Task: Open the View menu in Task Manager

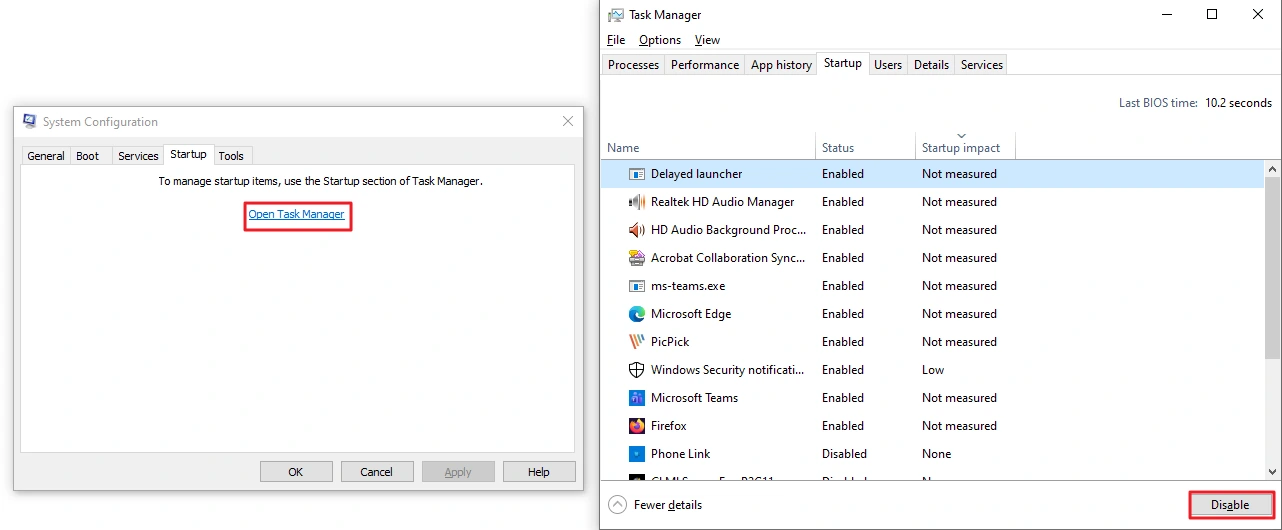Action: tap(707, 40)
